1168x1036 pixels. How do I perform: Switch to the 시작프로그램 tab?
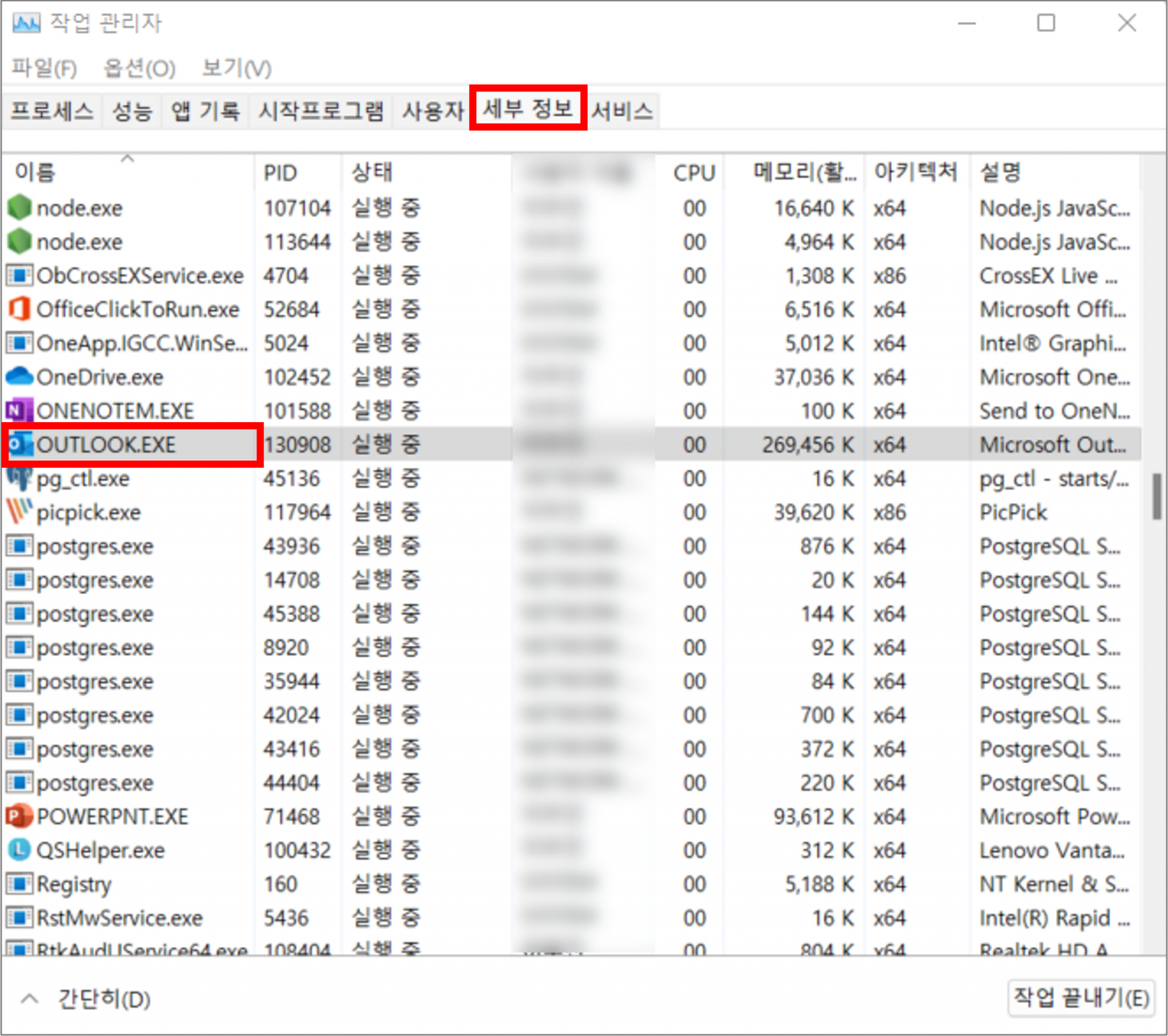coord(321,111)
